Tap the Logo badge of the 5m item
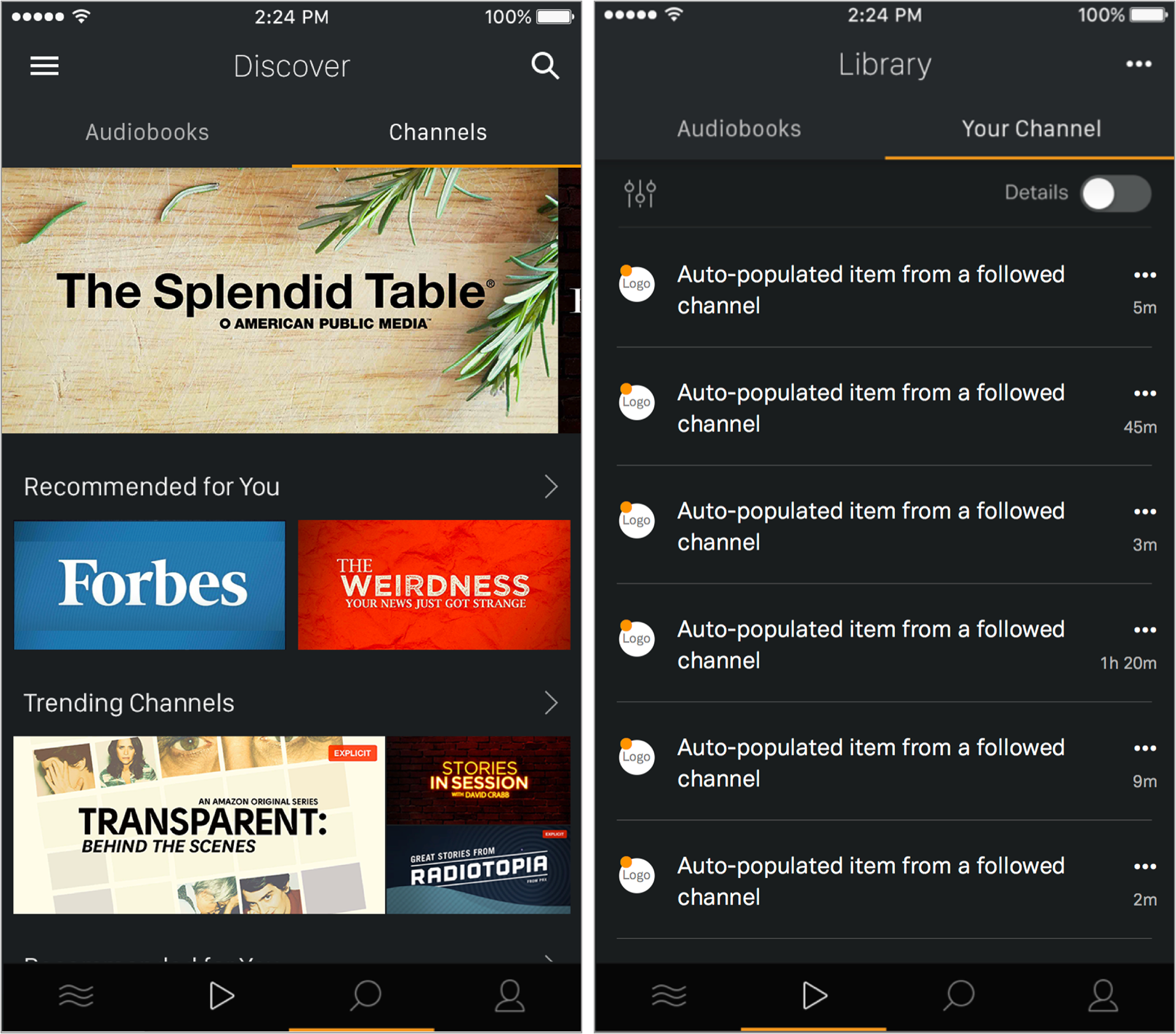The image size is (1176, 1034). [x=636, y=284]
